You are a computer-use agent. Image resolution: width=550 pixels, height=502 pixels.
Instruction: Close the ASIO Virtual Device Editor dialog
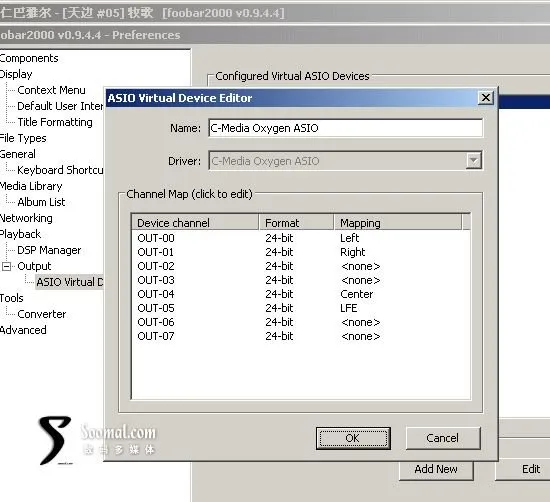click(x=485, y=98)
